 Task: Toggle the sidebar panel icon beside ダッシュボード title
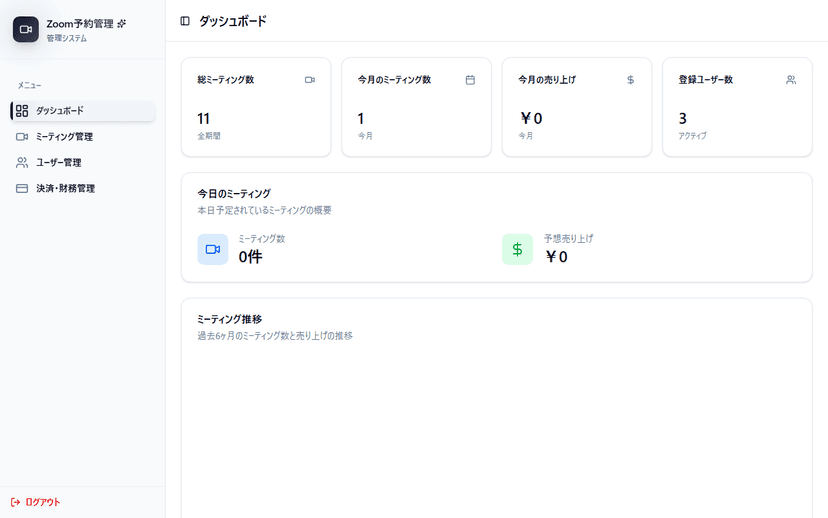(x=185, y=21)
